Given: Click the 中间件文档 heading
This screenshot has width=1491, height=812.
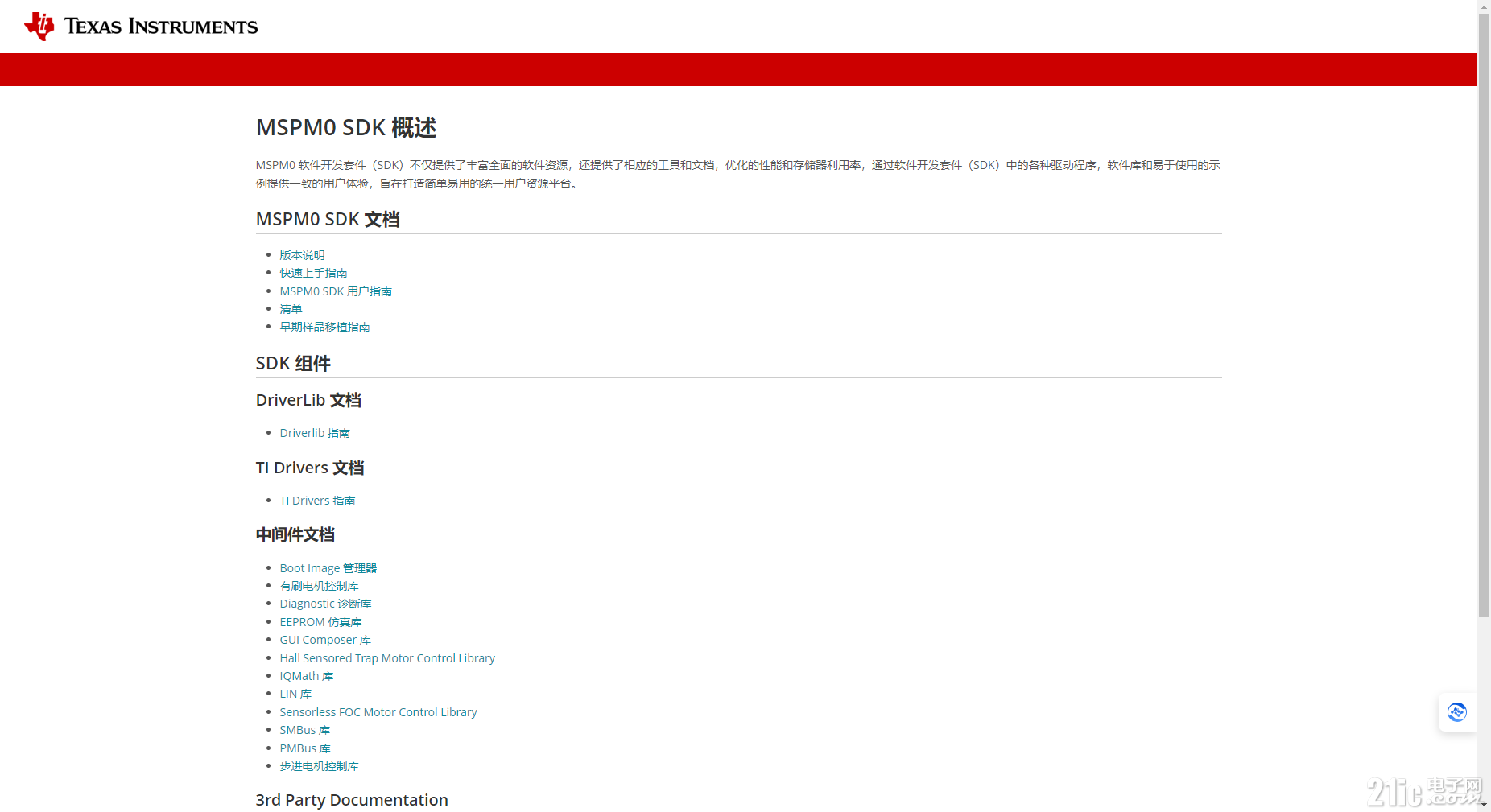Looking at the screenshot, I should click(295, 534).
